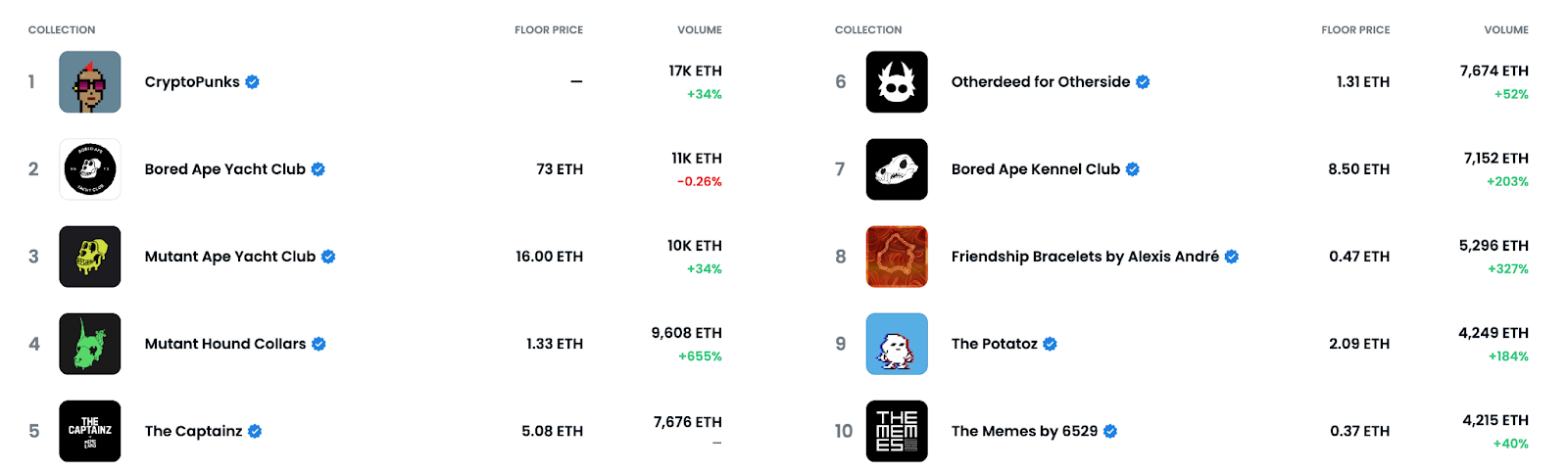Select Mutant Hound Collars collection name
The height and width of the screenshot is (472, 1568).
click(x=225, y=344)
